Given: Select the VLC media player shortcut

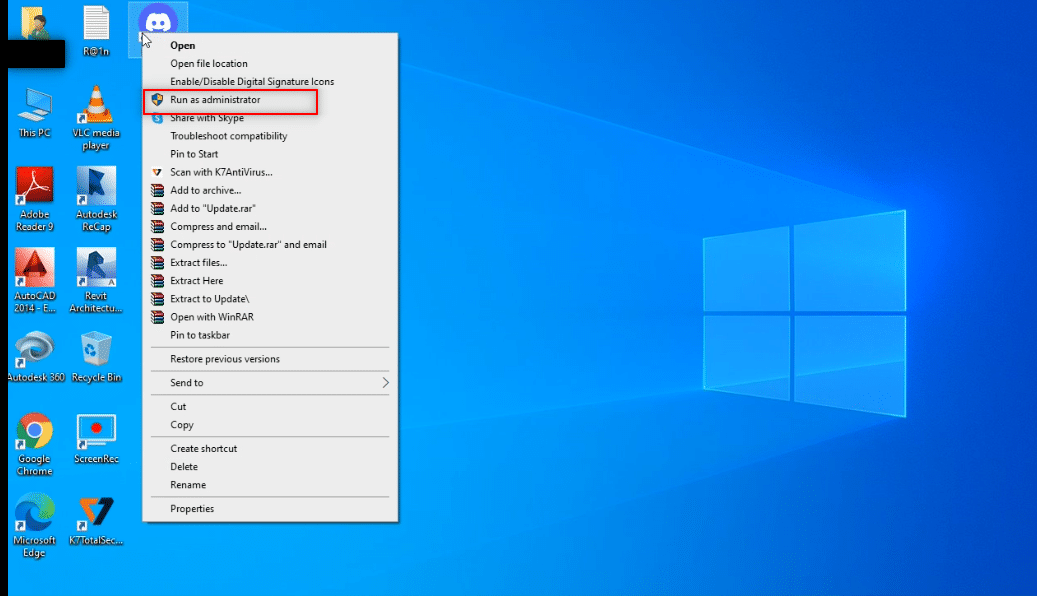Looking at the screenshot, I should pyautogui.click(x=96, y=118).
